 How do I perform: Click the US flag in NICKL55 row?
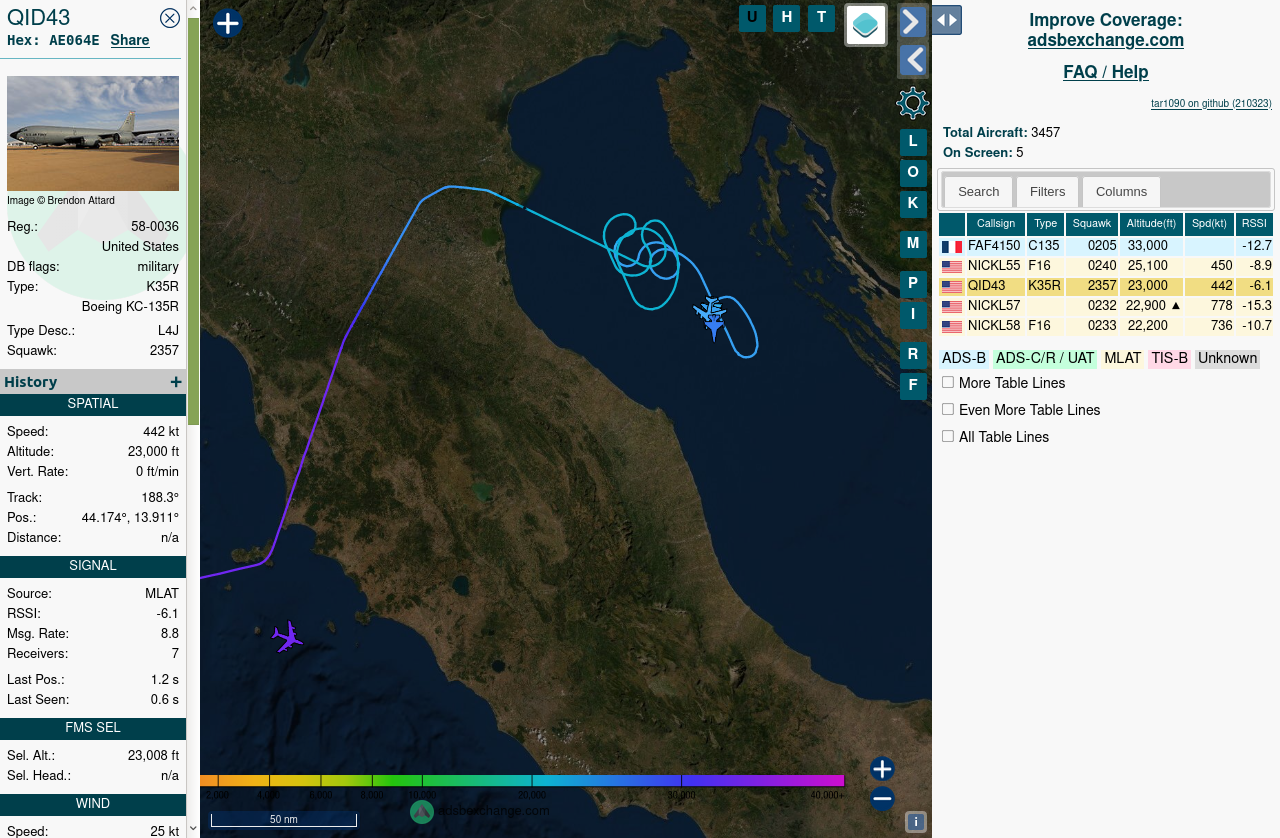coord(952,267)
